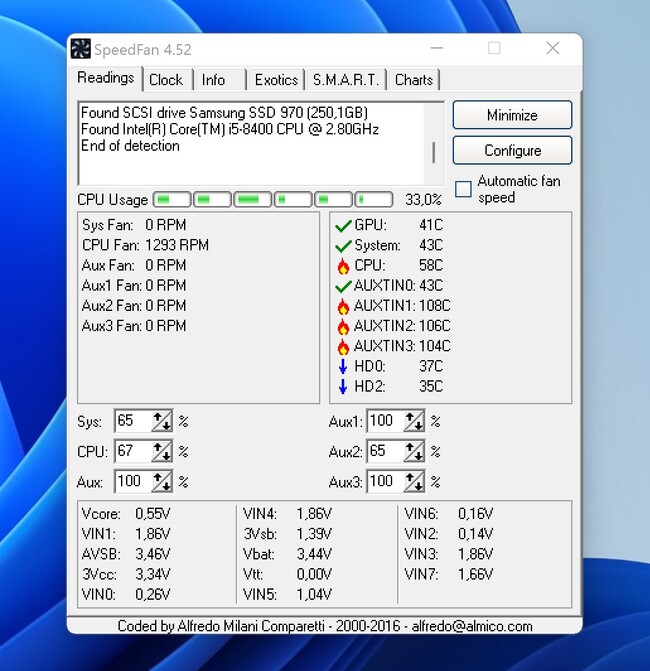This screenshot has height=671, width=650.
Task: Open the Exotics tab
Action: (x=276, y=80)
